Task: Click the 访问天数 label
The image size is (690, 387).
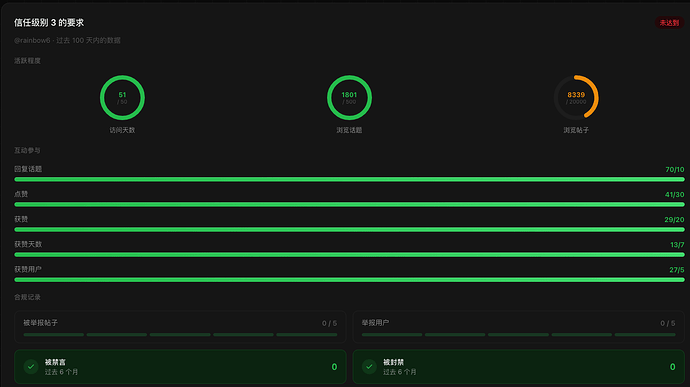Action: coord(122,130)
